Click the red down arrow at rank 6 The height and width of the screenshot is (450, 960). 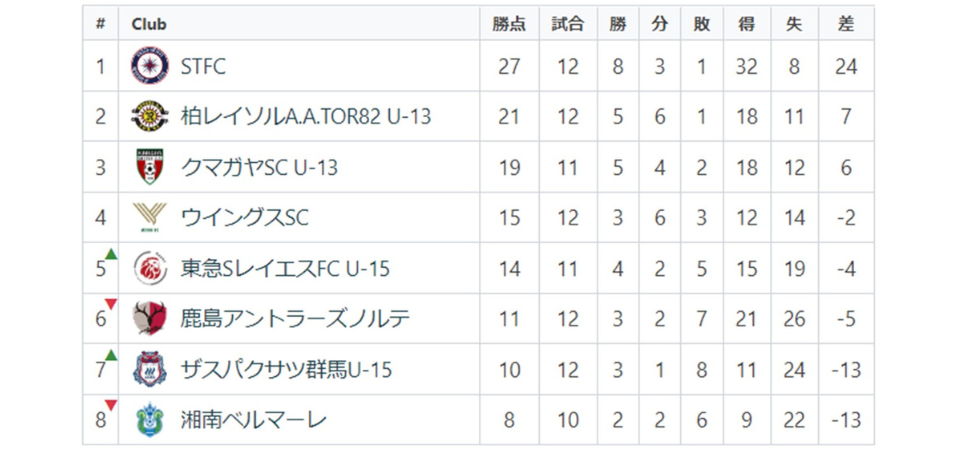point(111,304)
